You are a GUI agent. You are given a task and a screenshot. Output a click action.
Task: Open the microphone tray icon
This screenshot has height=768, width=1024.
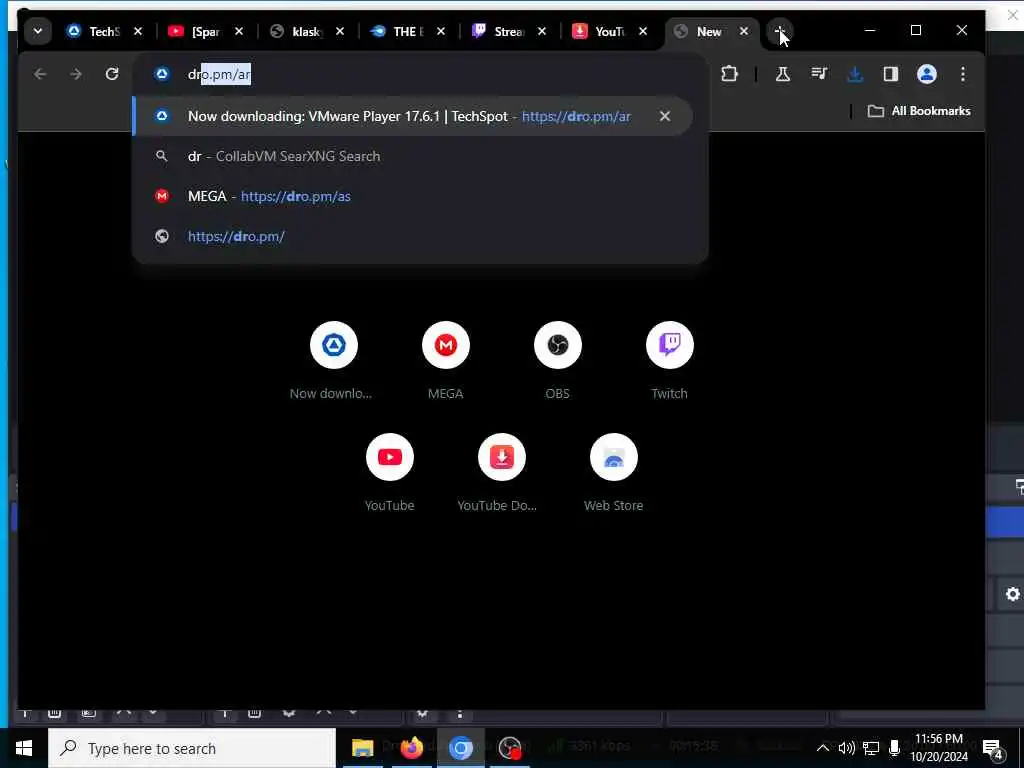[895, 748]
